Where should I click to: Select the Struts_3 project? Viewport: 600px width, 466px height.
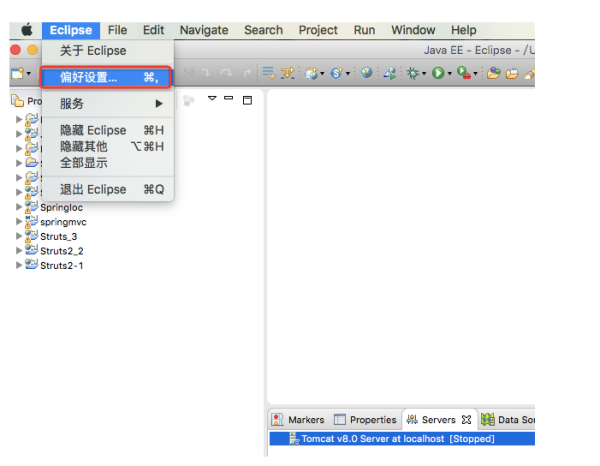point(59,236)
